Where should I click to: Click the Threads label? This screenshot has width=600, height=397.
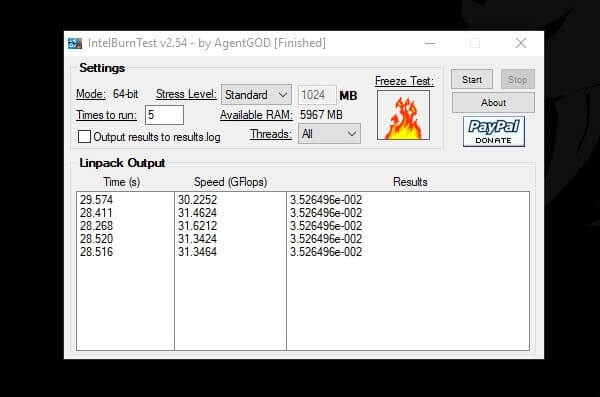coord(271,134)
